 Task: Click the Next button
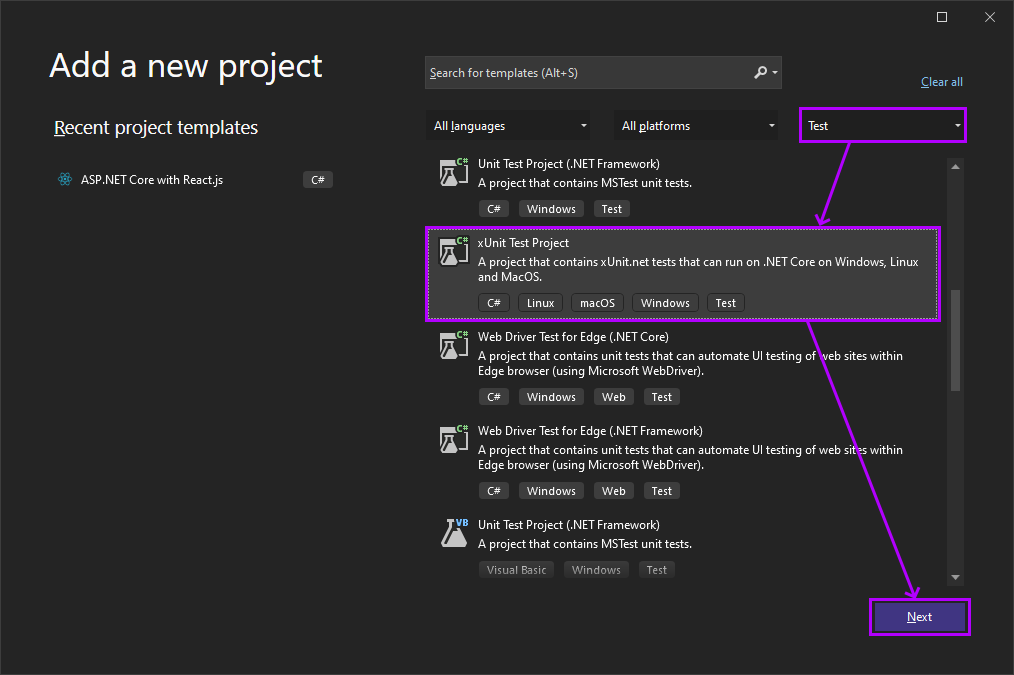click(920, 617)
